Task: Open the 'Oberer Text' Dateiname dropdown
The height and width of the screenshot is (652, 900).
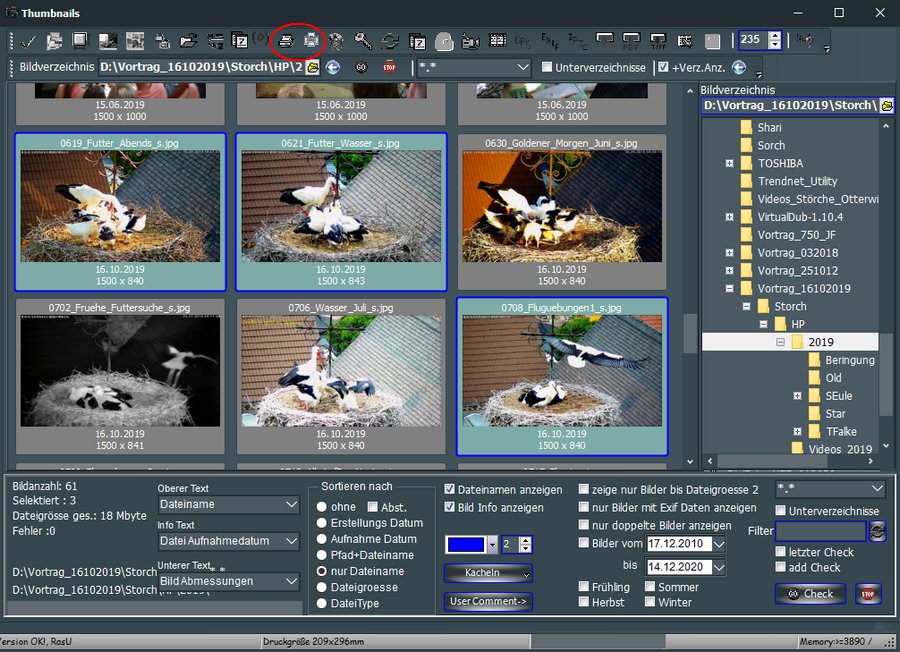Action: [x=291, y=505]
